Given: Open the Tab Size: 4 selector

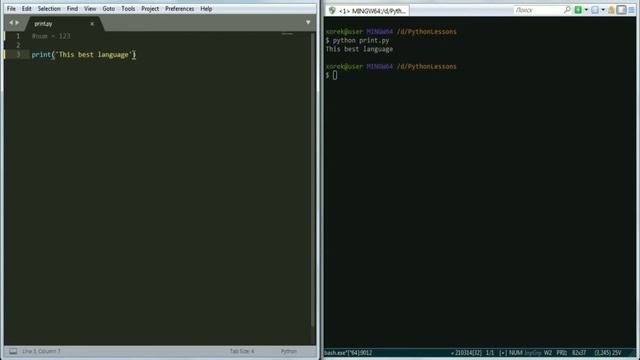Looking at the screenshot, I should pyautogui.click(x=242, y=351).
